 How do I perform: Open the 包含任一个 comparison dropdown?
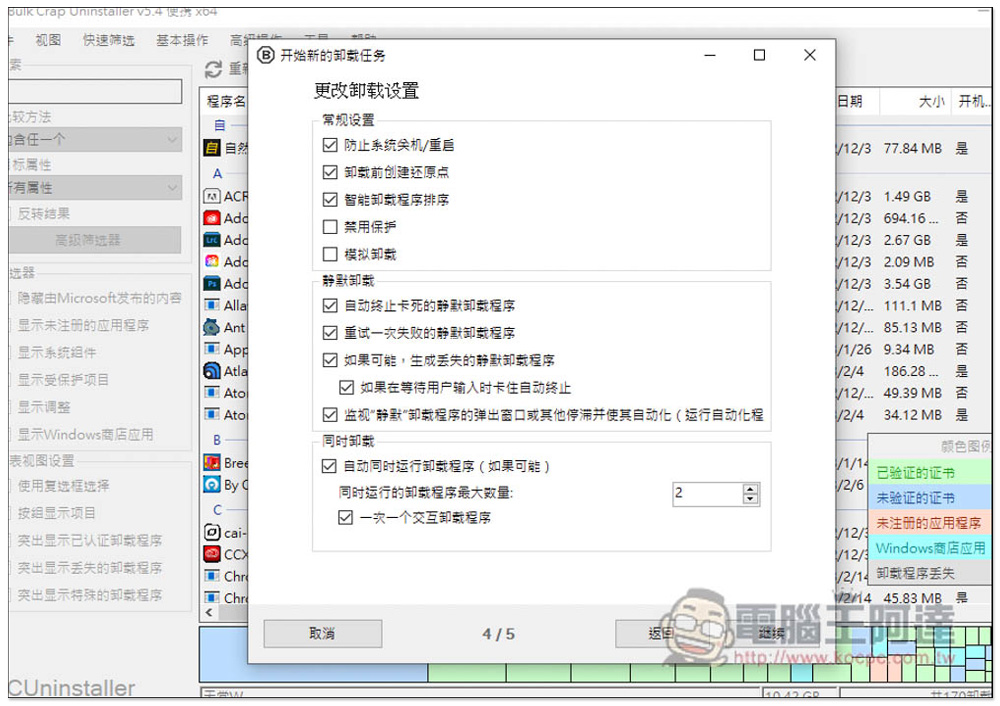coord(95,139)
